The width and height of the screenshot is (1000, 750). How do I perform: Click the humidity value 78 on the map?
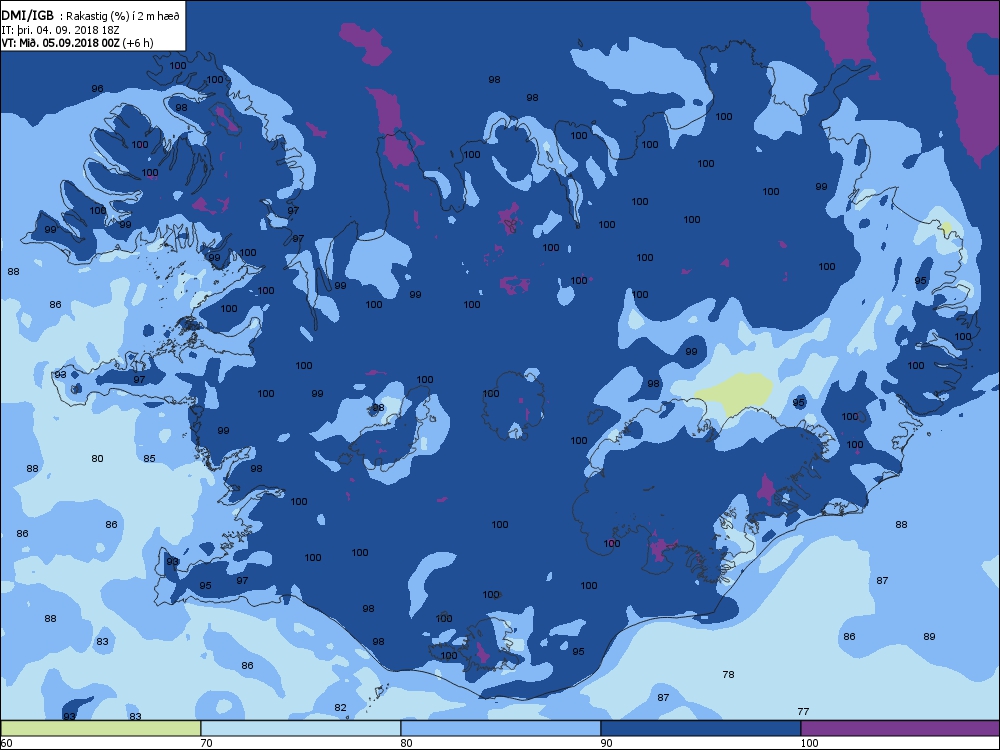point(728,674)
